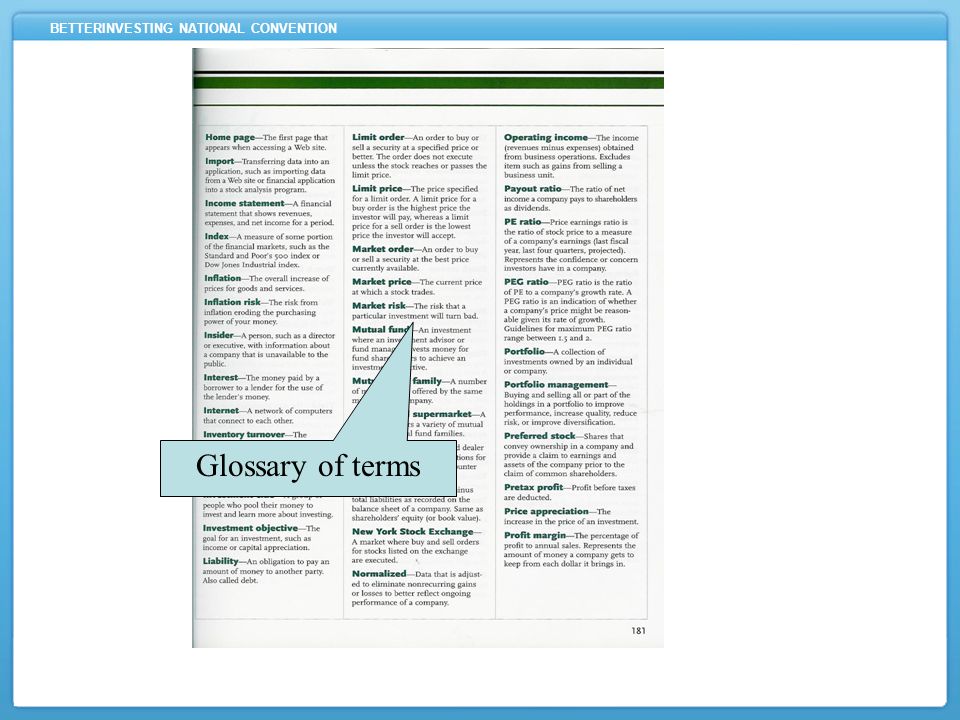Click the 'Liability' glossary term
This screenshot has width=960, height=720.
(220, 561)
